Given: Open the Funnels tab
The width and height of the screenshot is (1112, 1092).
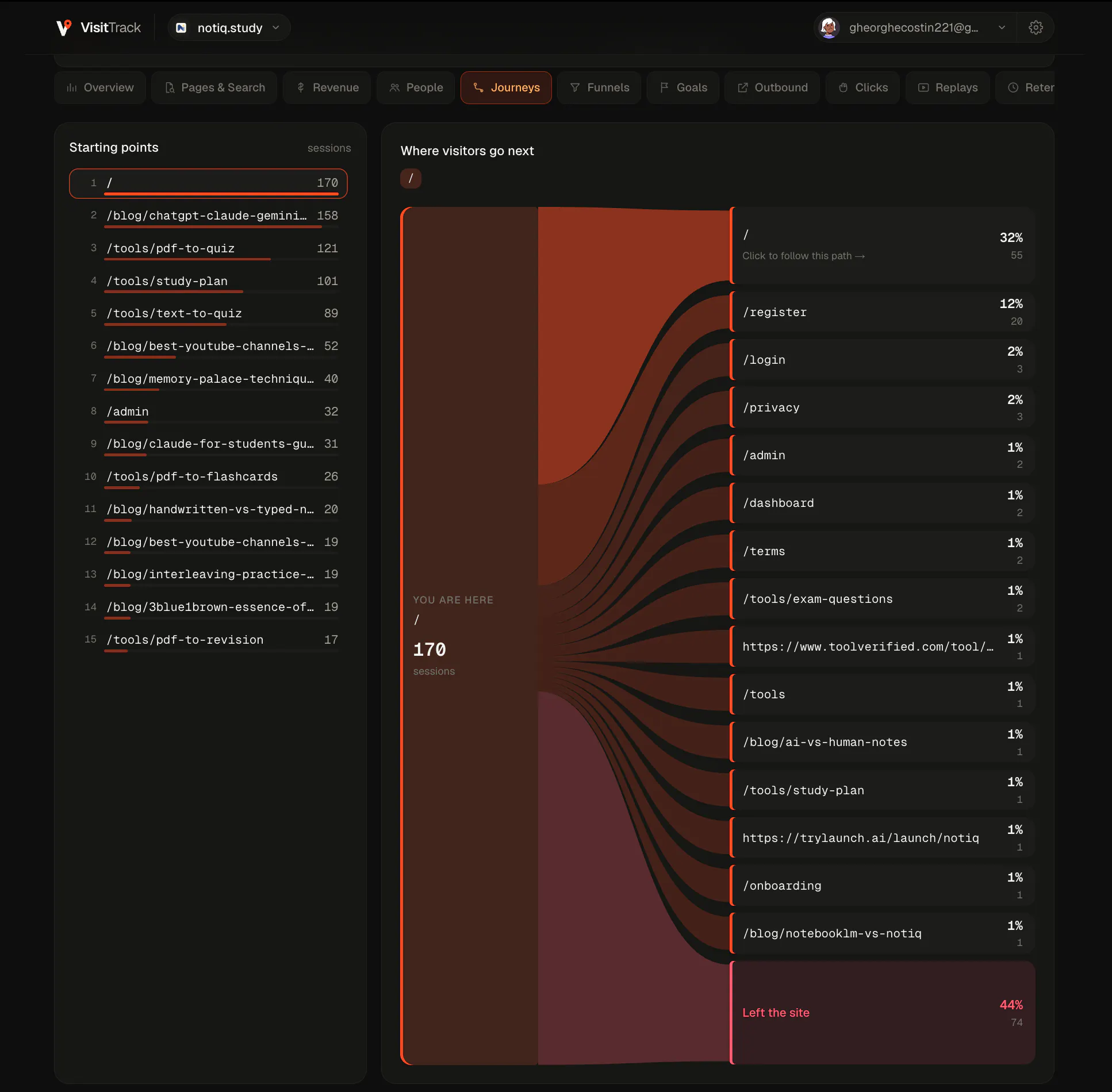Looking at the screenshot, I should click(x=599, y=87).
